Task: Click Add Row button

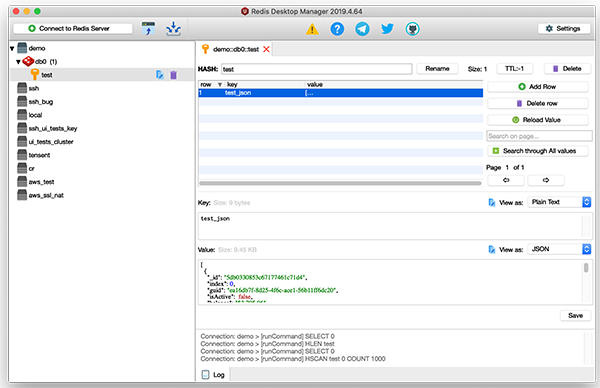Action: pyautogui.click(x=538, y=87)
